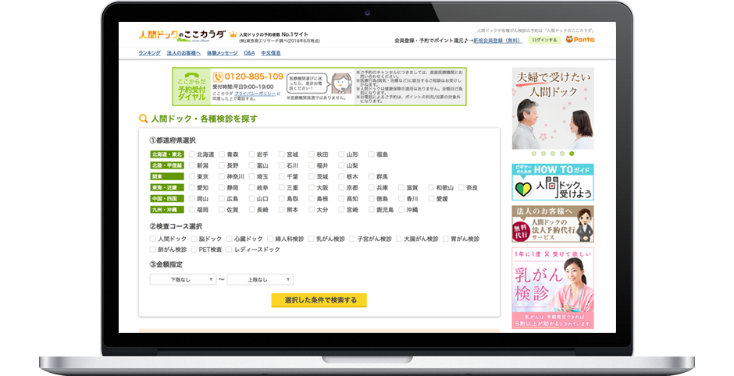Click the magnifier icon beside 人間ドック・各種検診を探す
Viewport: 734px width, 376px height.
[143, 119]
